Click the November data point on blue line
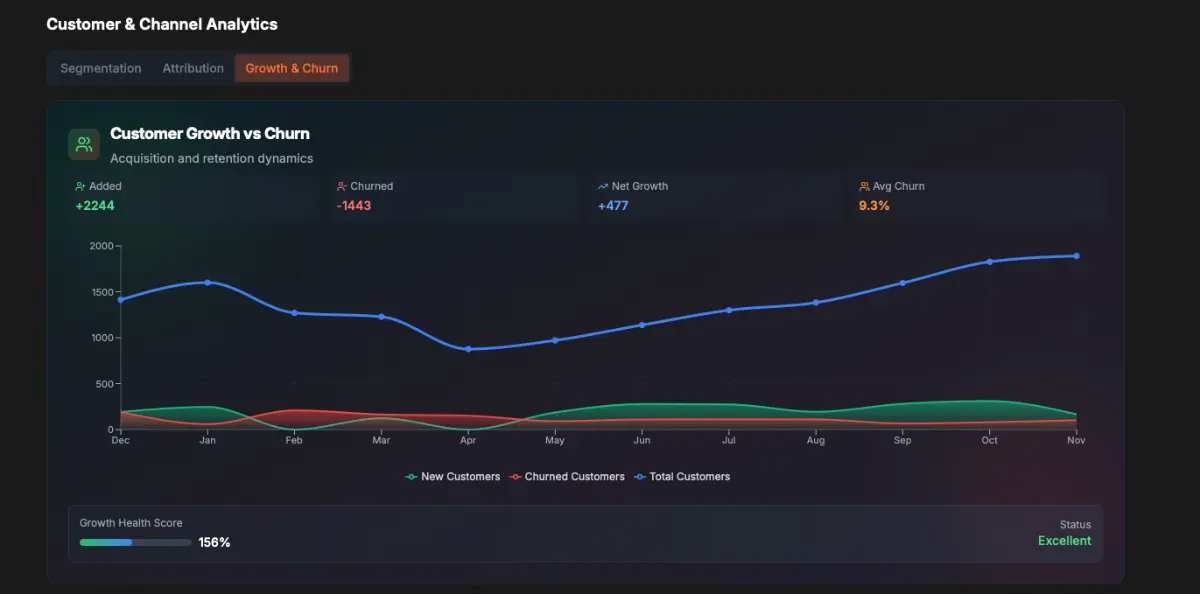Screen dimensions: 1200x594 [x=1076, y=256]
